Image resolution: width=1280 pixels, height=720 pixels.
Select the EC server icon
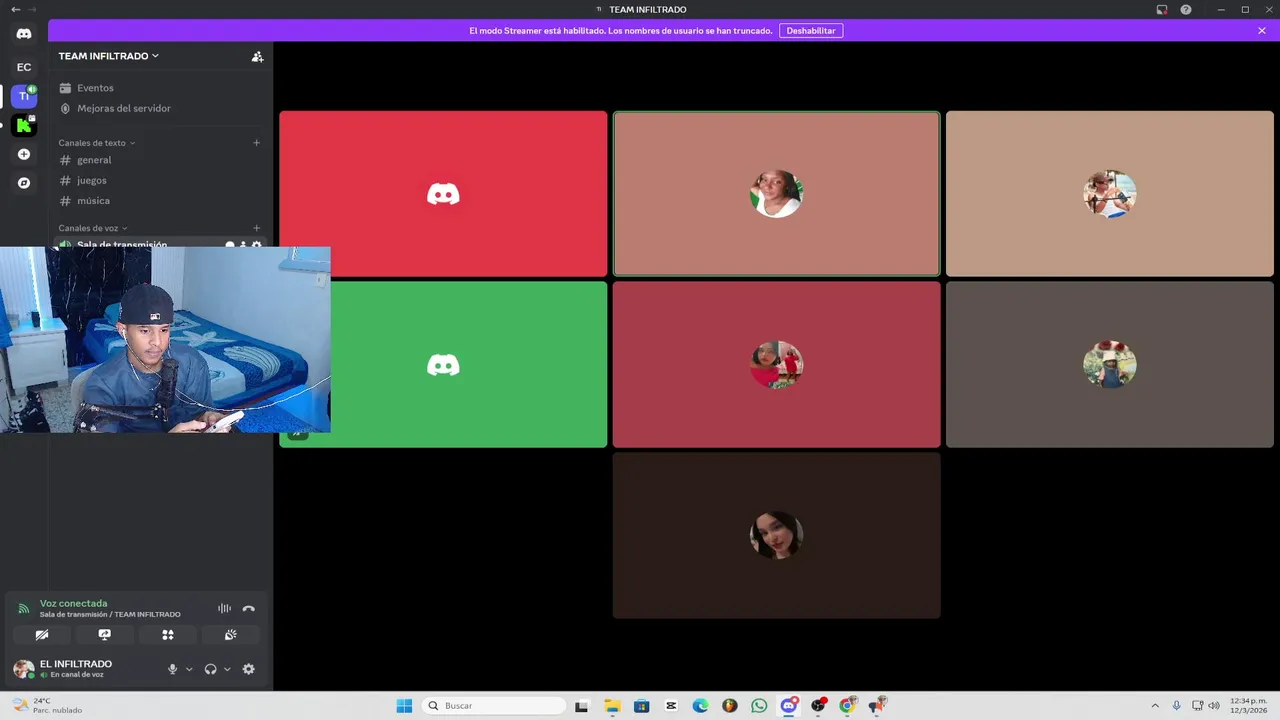[24, 67]
